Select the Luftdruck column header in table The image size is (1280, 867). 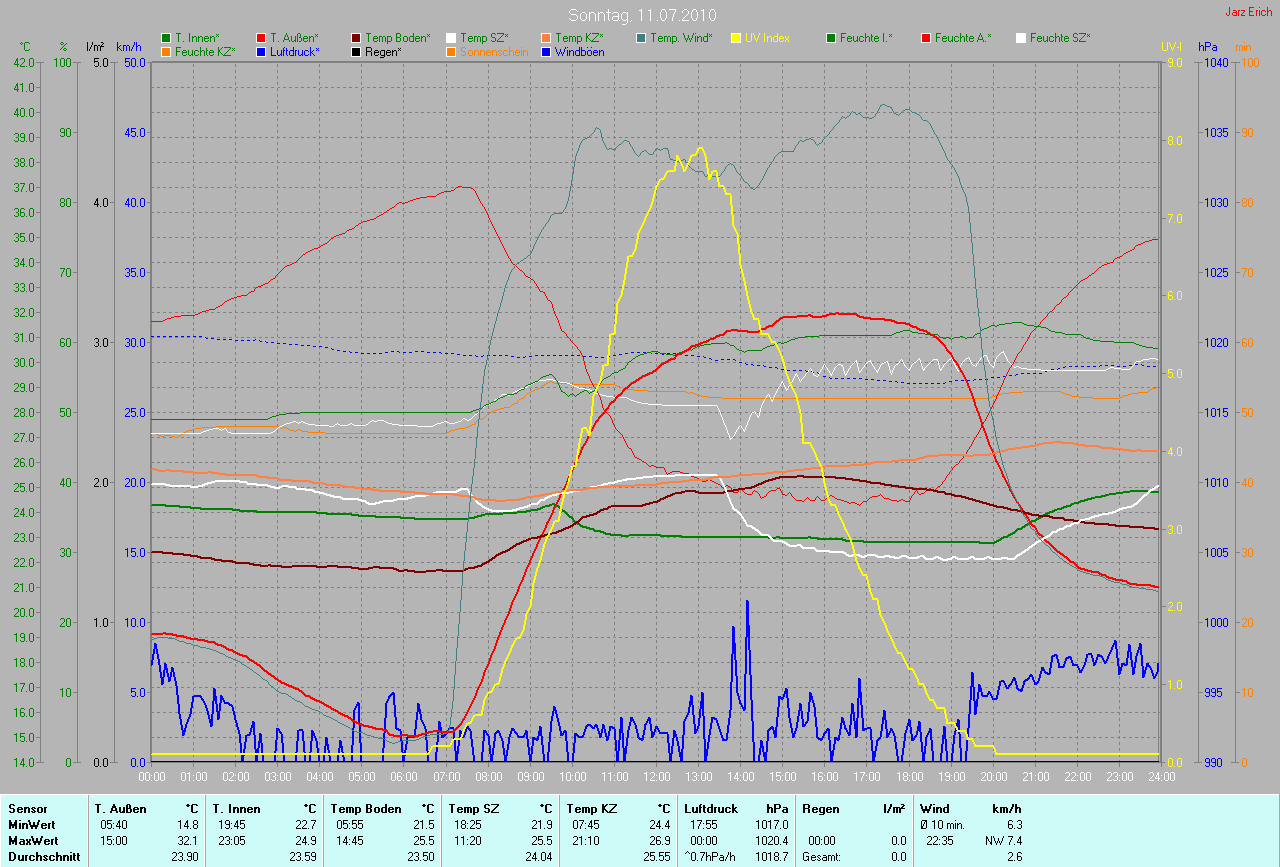point(711,808)
